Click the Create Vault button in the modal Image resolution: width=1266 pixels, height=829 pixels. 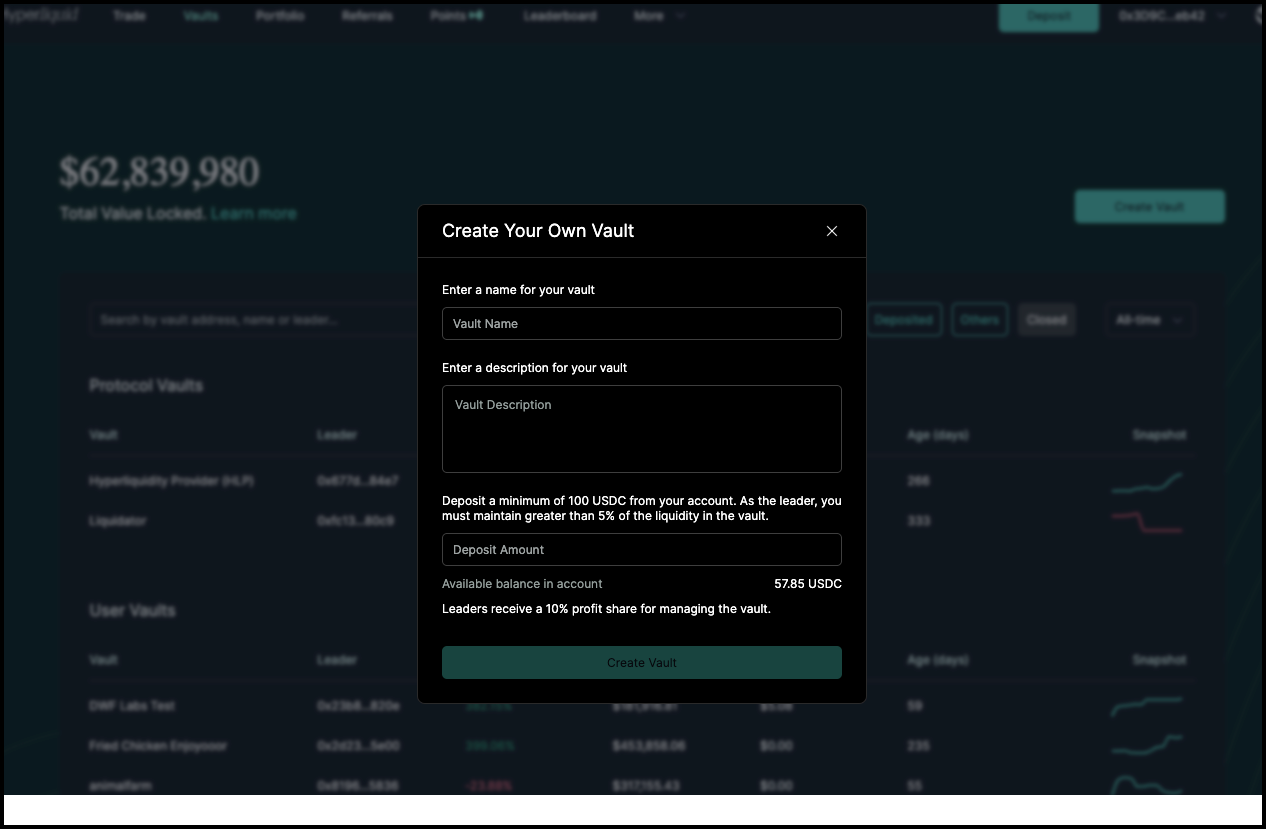(x=641, y=662)
